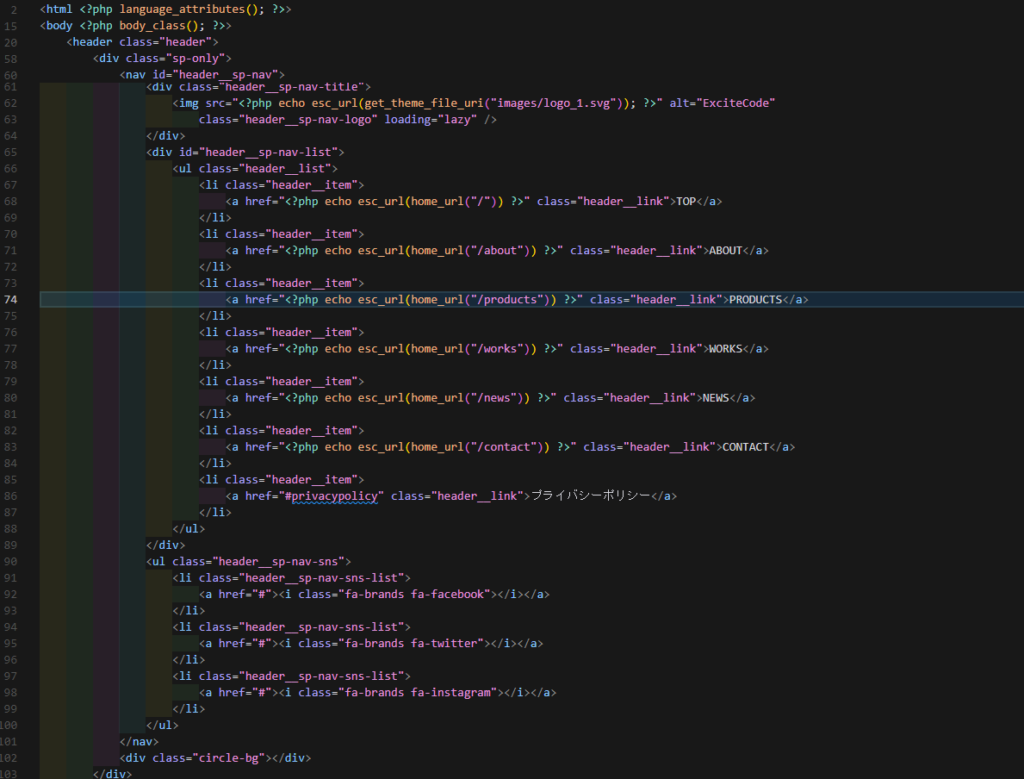Click line number 62 in the gutter
This screenshot has width=1024, height=779.
[10, 103]
